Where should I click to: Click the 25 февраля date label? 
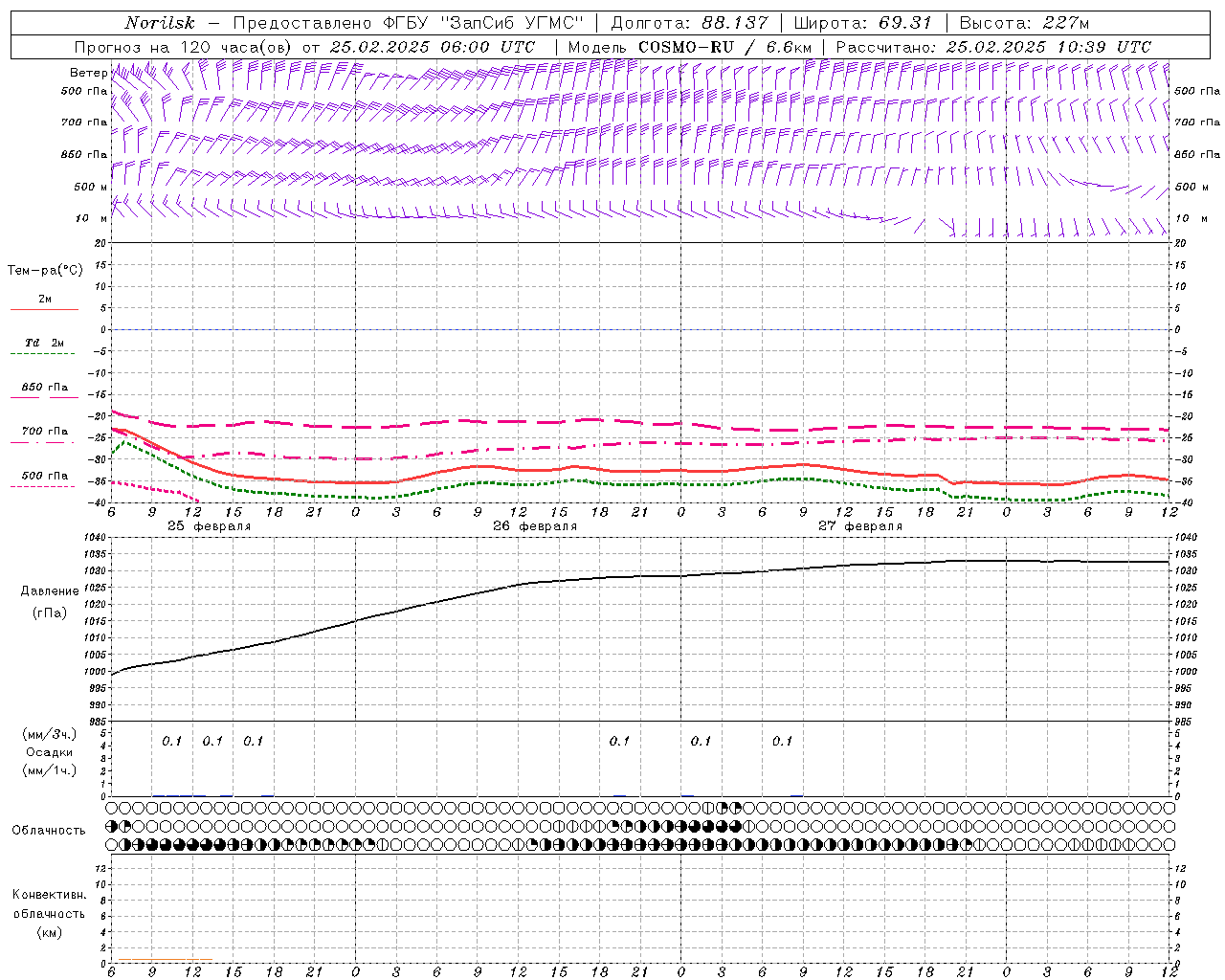click(210, 526)
